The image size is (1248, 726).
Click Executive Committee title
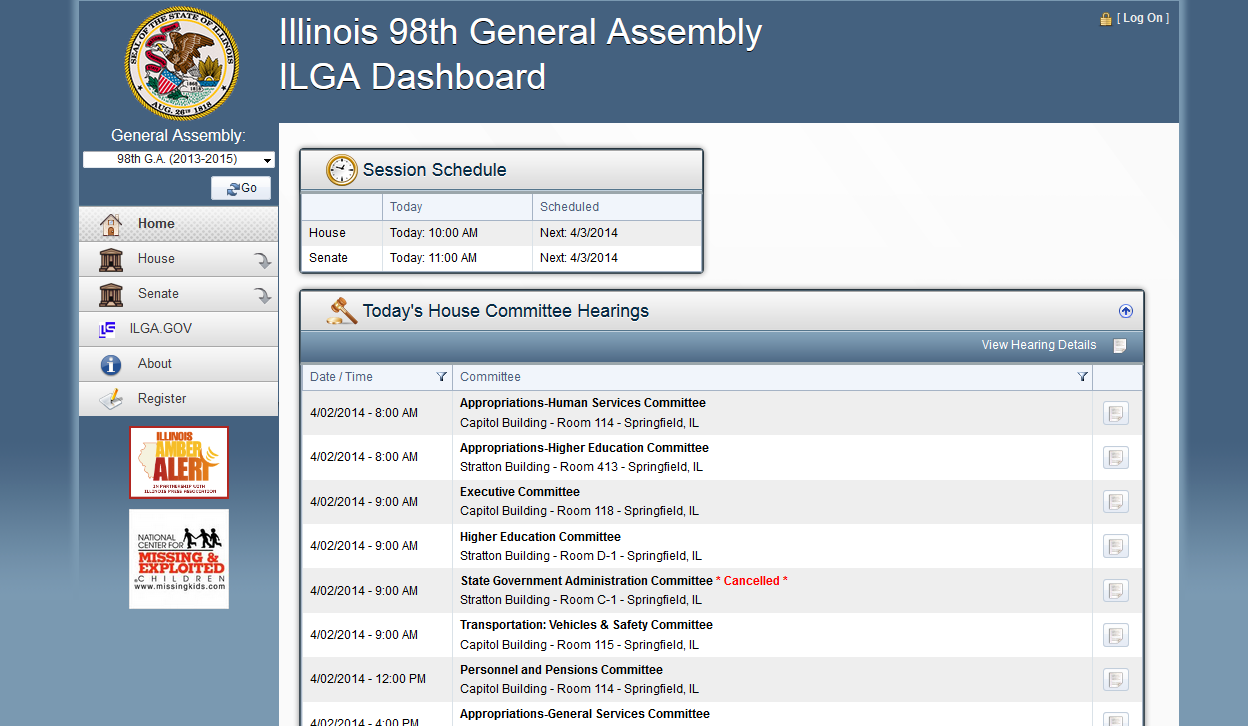click(x=520, y=492)
